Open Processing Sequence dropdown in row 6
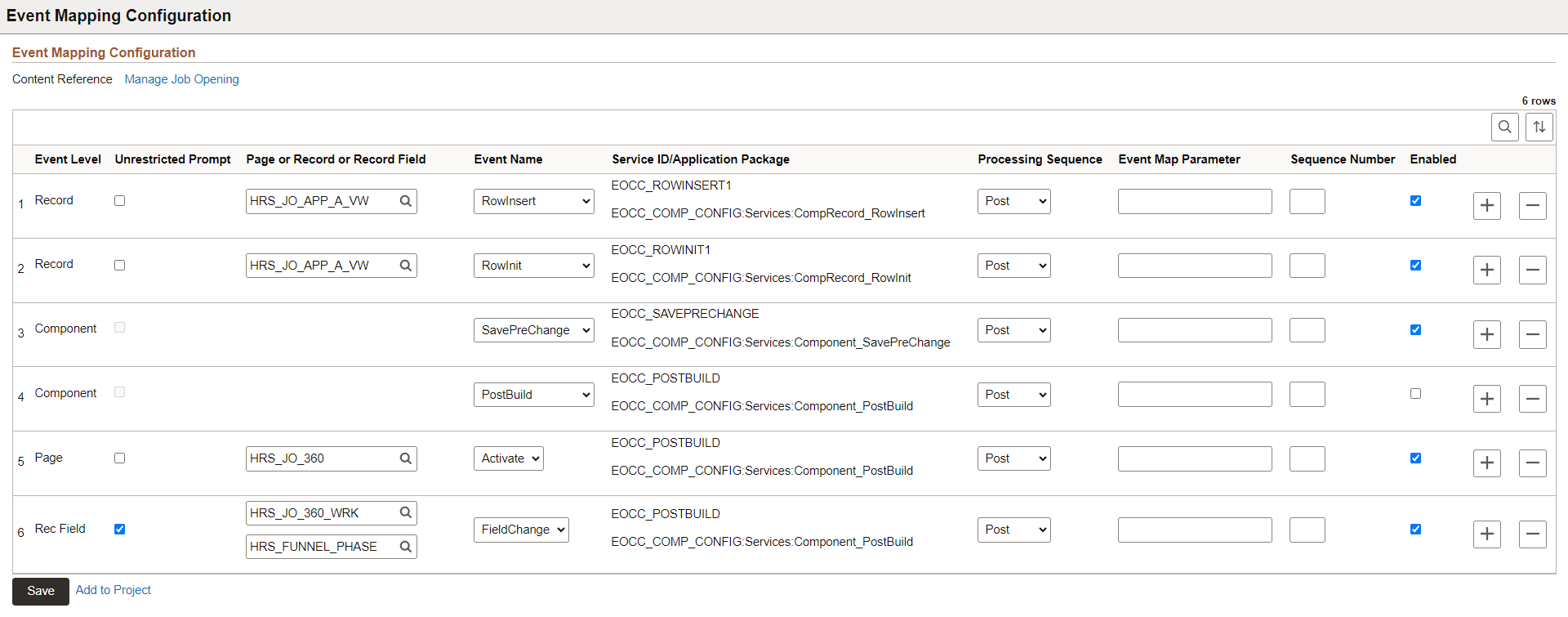This screenshot has width=1568, height=617. tap(1013, 530)
